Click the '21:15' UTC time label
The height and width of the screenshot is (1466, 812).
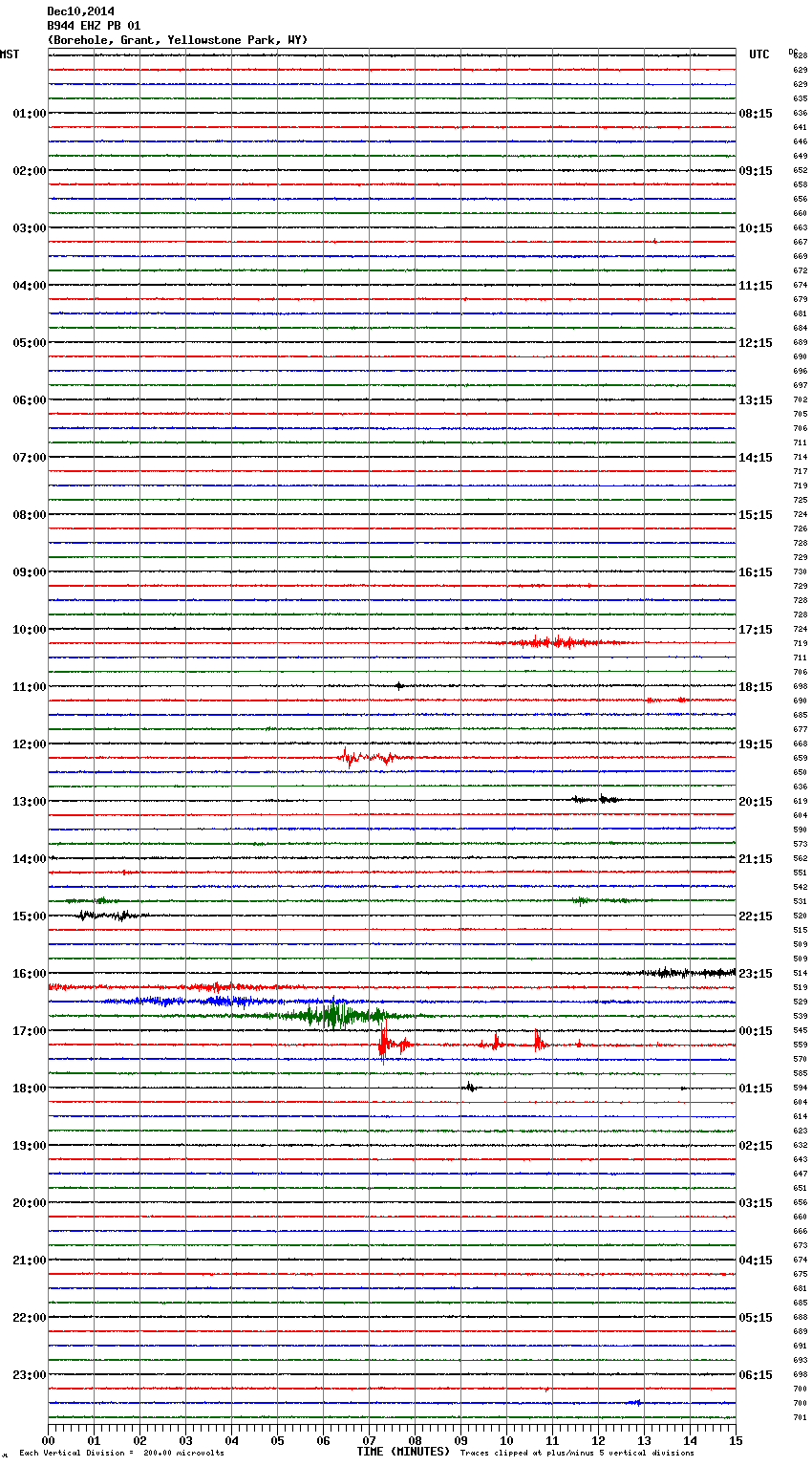[x=756, y=859]
